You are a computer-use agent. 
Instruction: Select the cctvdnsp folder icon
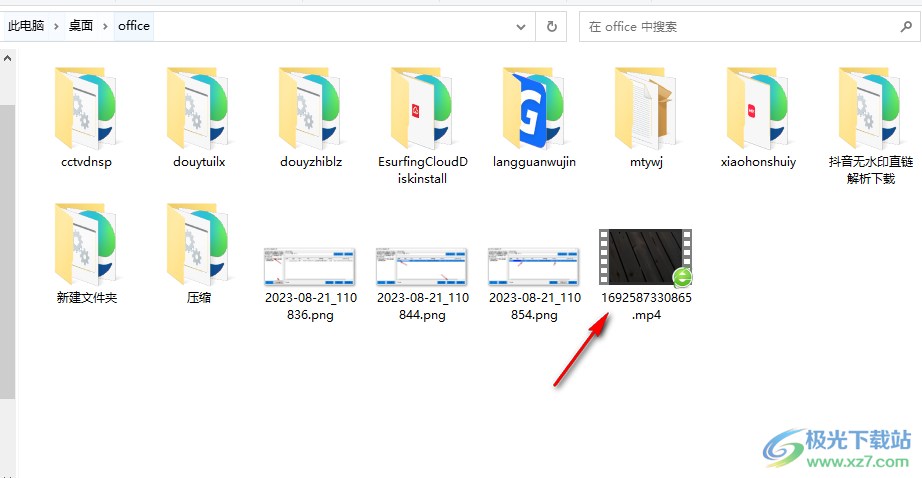pos(86,108)
